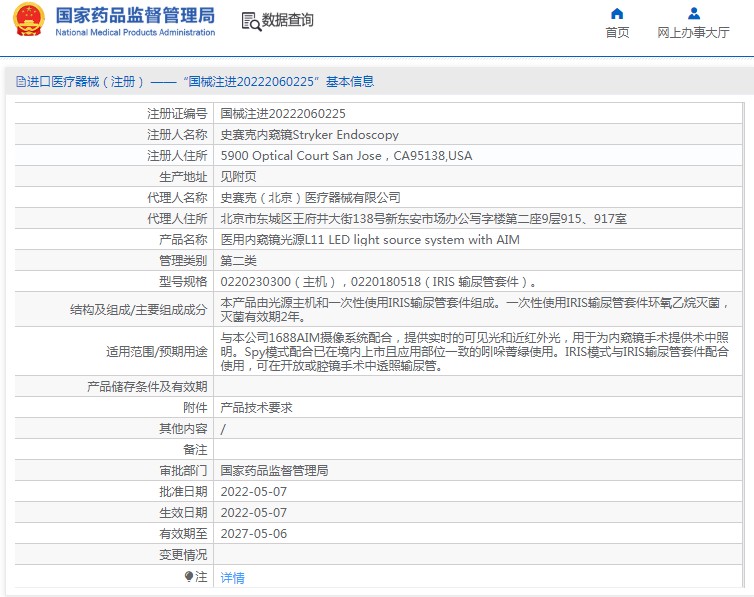Click the small icon before 进口医疗器械 header

point(19,81)
